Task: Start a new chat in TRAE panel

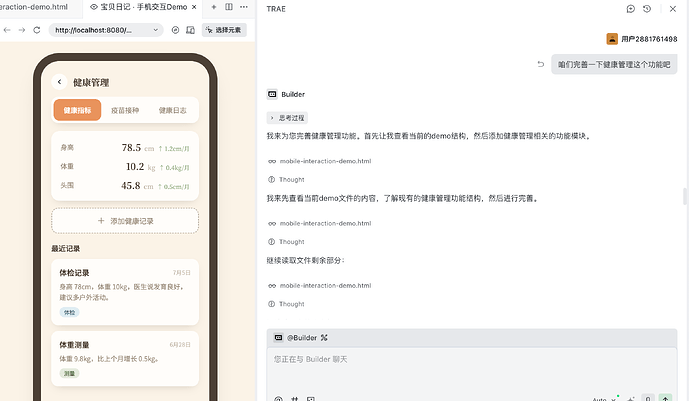Action: pyautogui.click(x=631, y=9)
